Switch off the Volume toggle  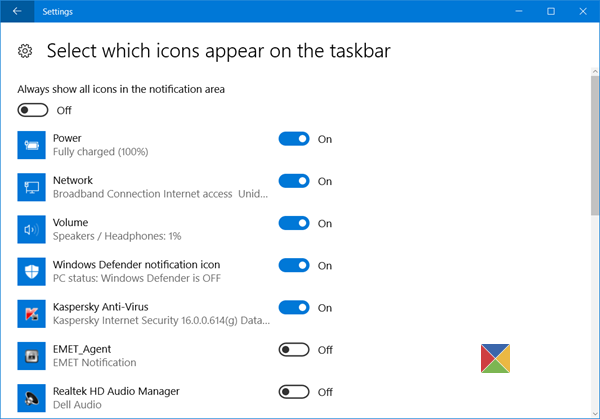coord(294,223)
